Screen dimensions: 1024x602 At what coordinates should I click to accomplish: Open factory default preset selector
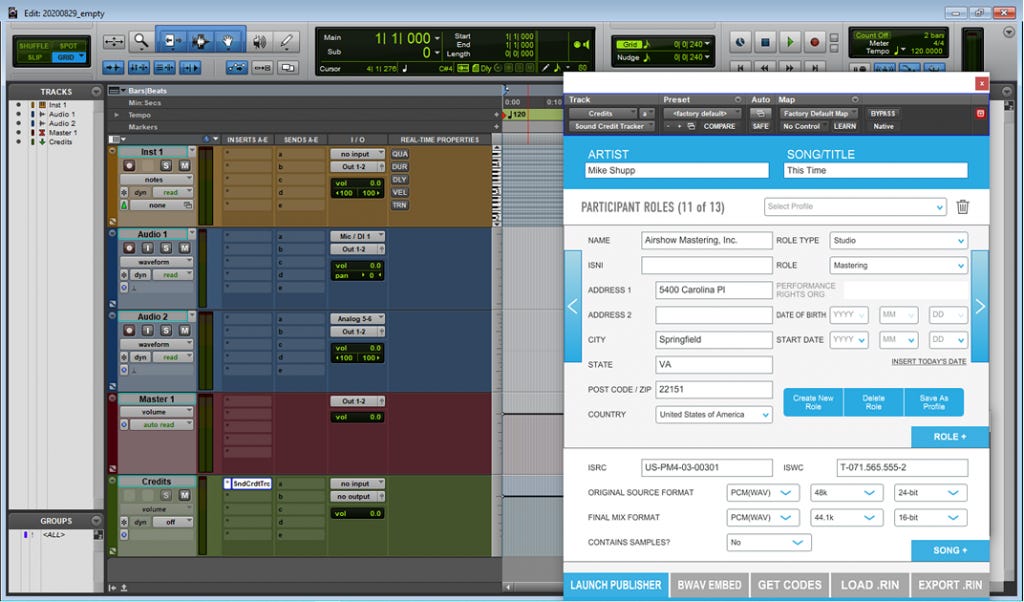tap(703, 114)
